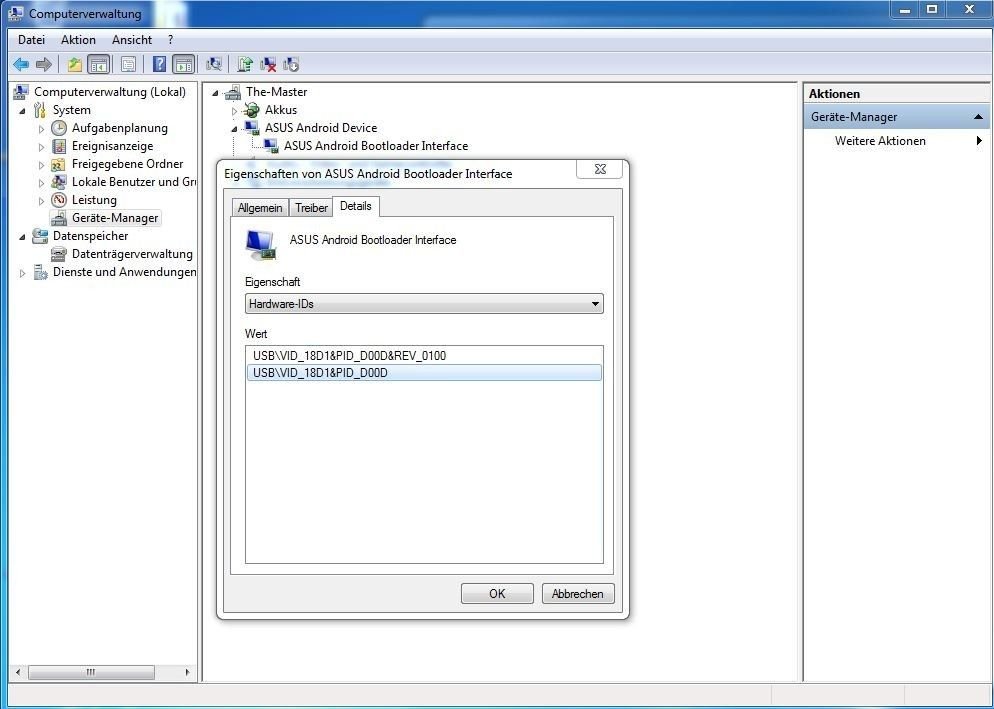Click the Lokale Benutzer users icon

point(59,182)
